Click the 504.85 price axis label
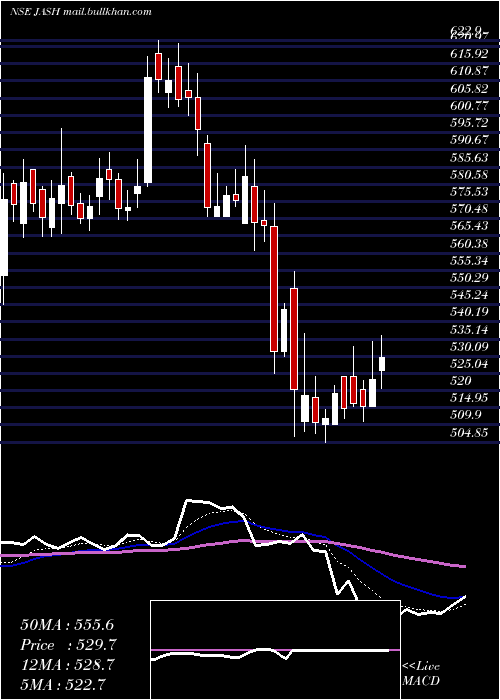The height and width of the screenshot is (700, 500). click(x=468, y=432)
